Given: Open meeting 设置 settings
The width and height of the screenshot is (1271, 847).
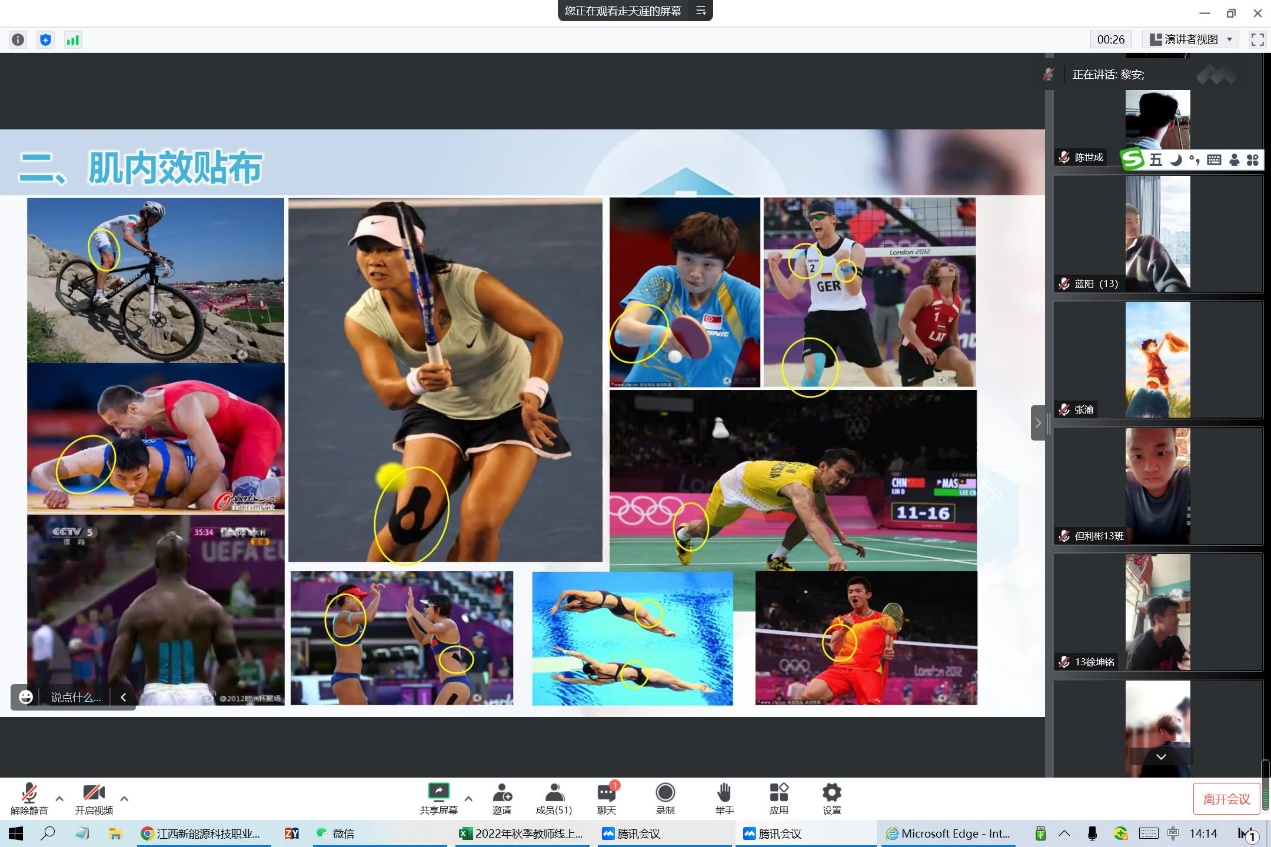Looking at the screenshot, I should (x=832, y=799).
